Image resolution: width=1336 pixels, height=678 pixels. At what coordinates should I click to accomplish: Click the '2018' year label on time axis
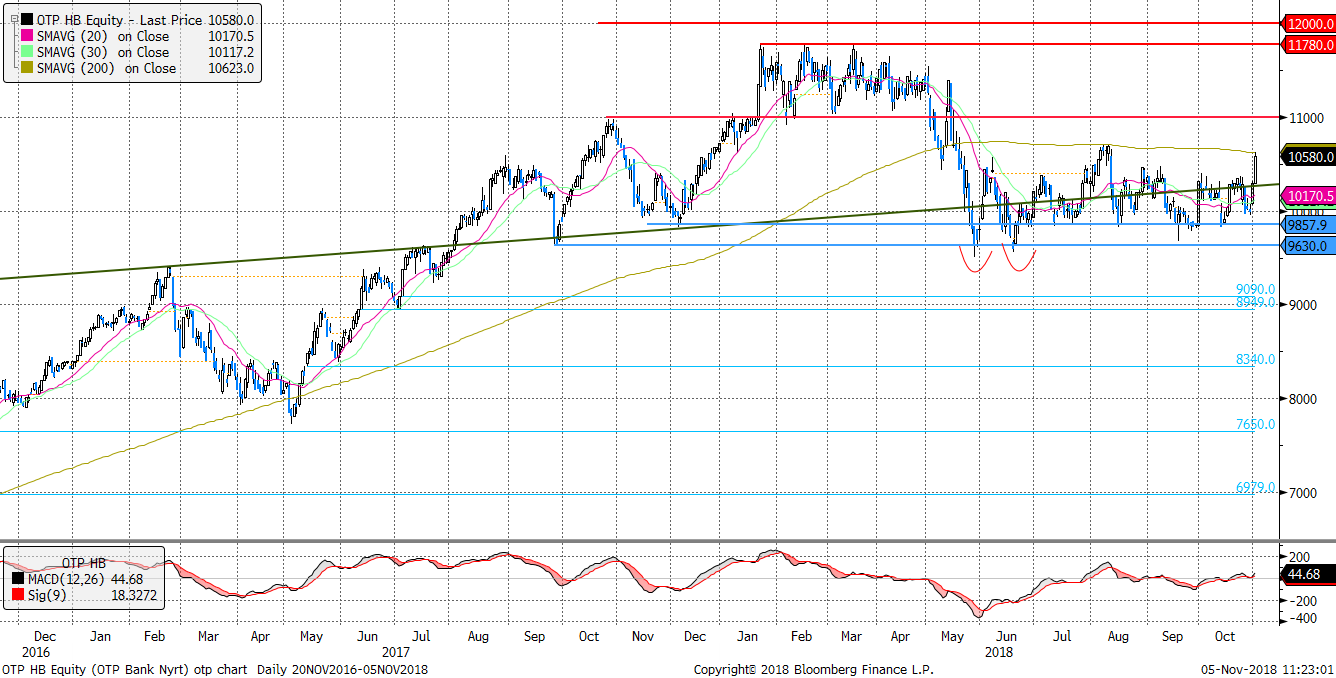pos(999,650)
